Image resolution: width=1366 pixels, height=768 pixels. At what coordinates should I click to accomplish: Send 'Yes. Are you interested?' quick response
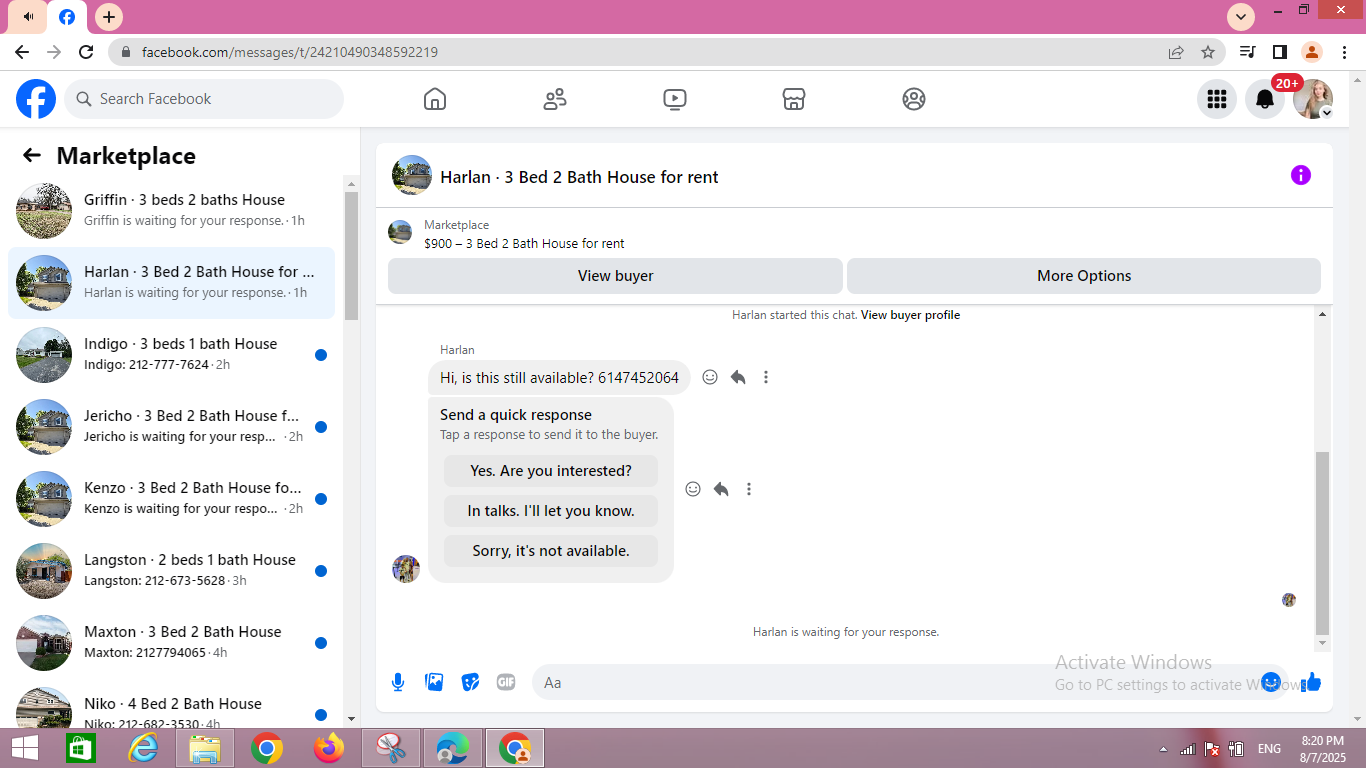click(x=551, y=471)
